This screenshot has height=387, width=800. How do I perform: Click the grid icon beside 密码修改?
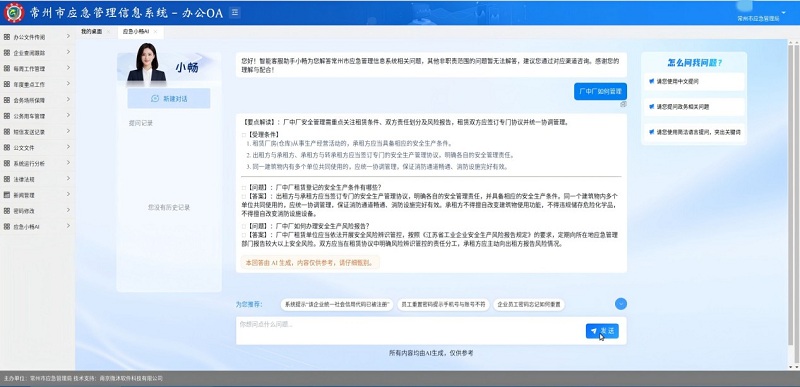tap(7, 211)
